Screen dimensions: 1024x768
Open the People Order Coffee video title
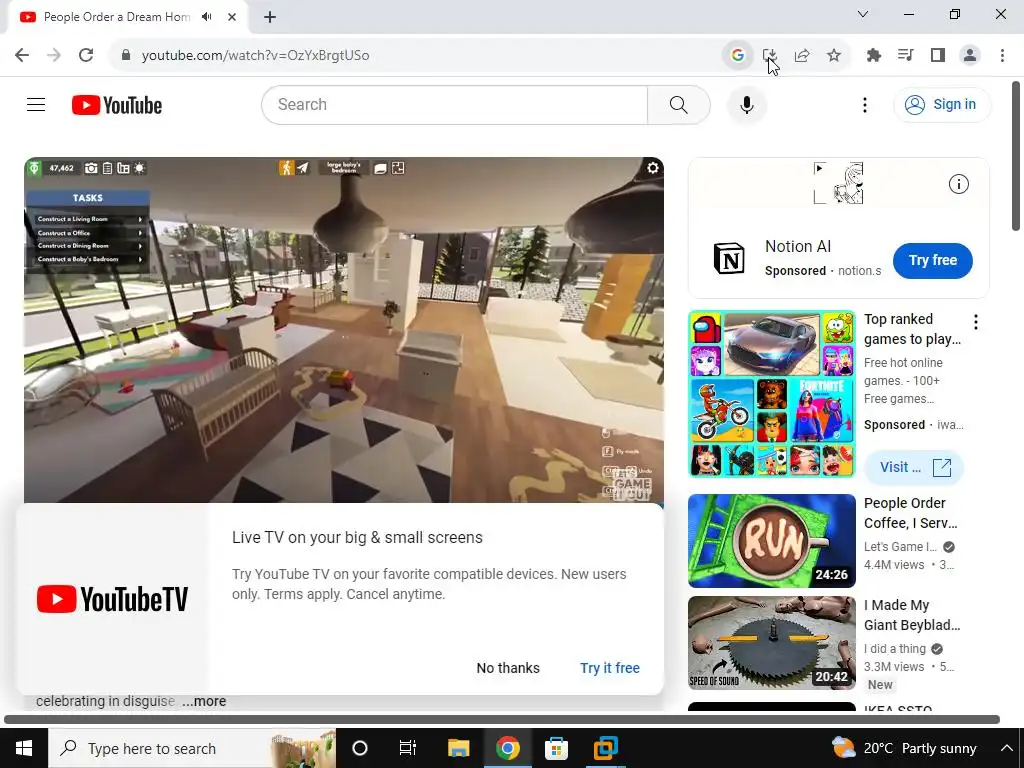click(x=911, y=513)
